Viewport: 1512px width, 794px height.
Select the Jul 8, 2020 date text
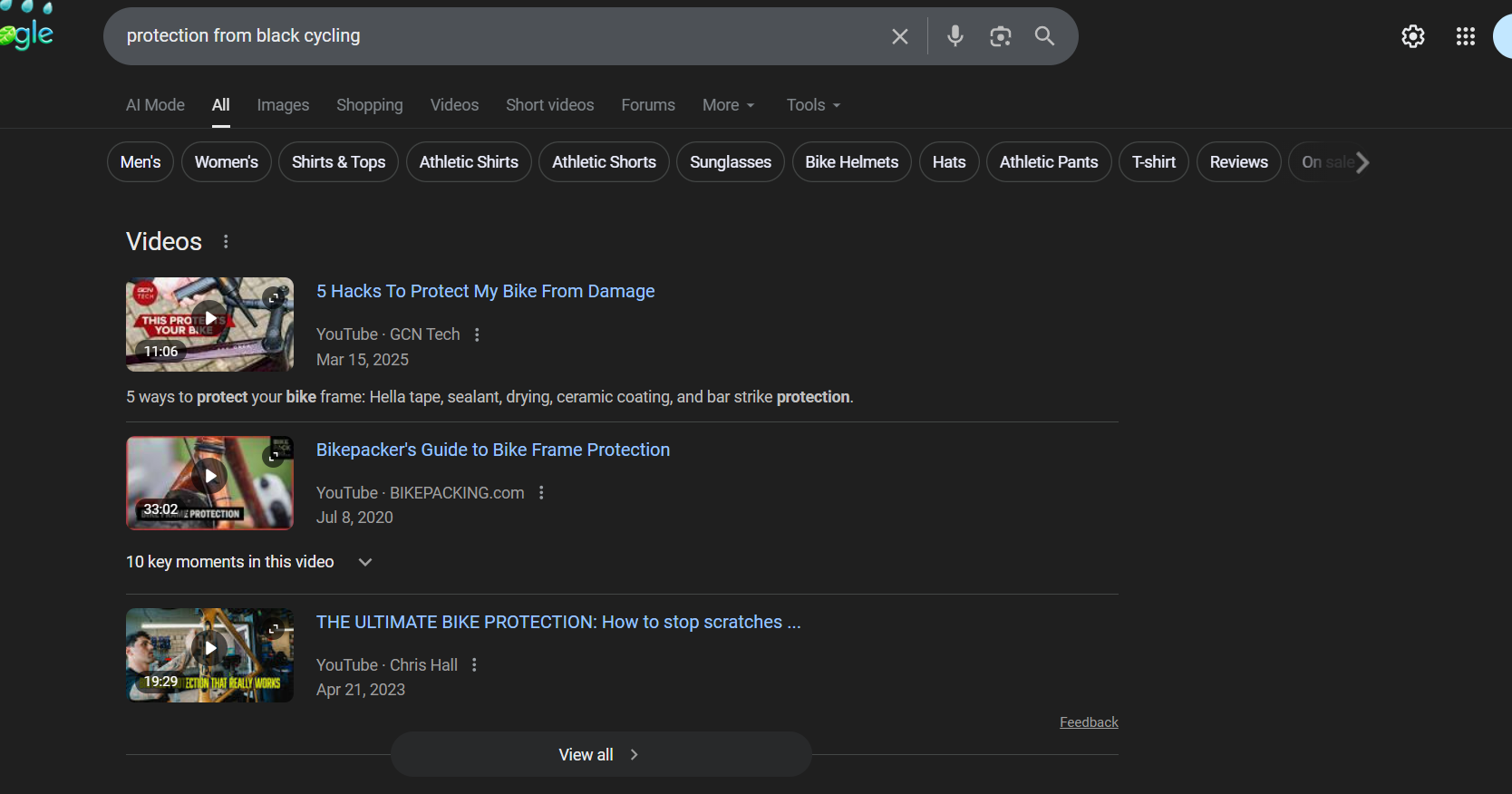(x=354, y=518)
